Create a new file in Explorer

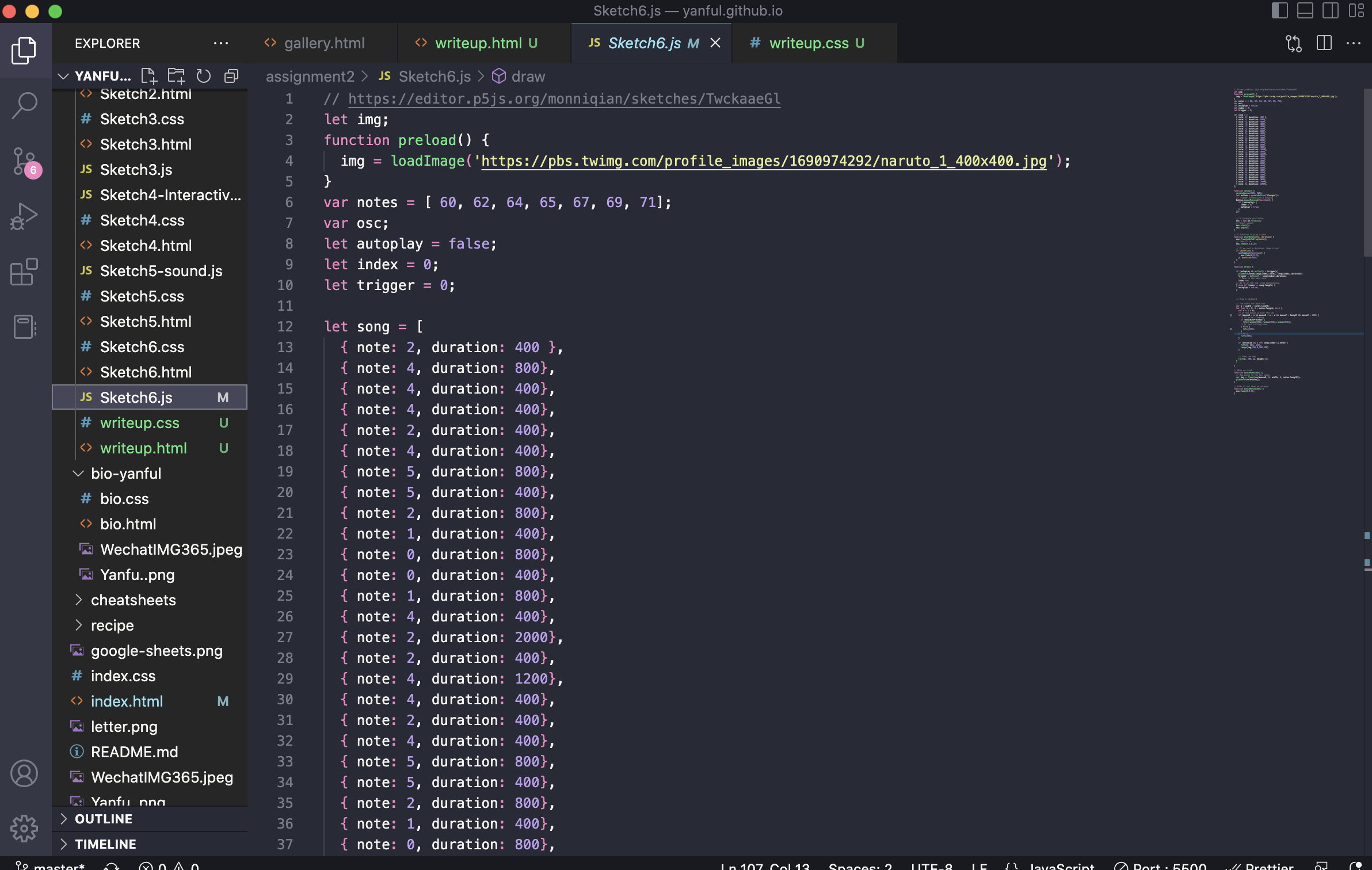coord(148,76)
